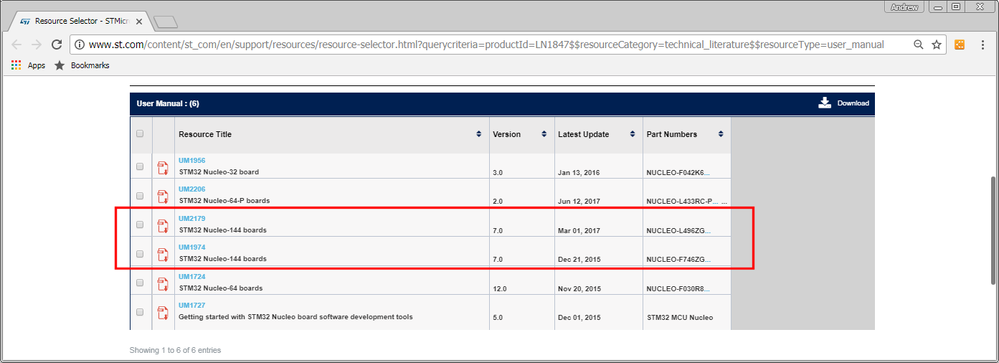Open the UM2179 link
The height and width of the screenshot is (363, 999).
(192, 218)
